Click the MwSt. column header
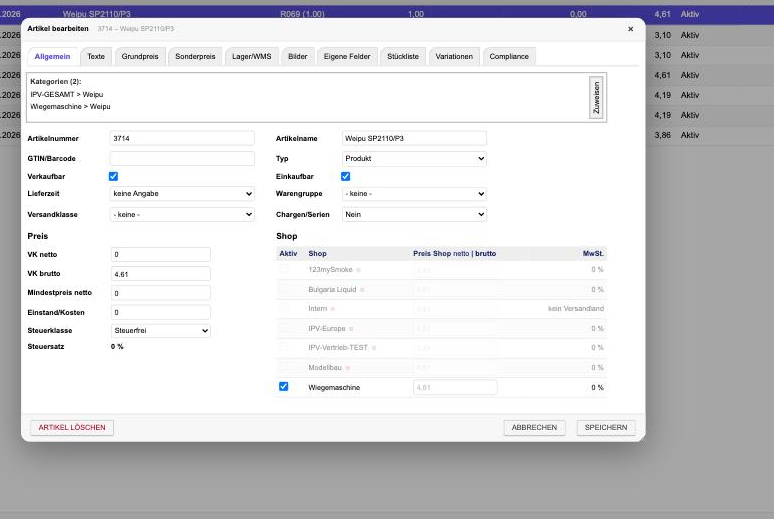Viewport: 774px width, 519px height. [x=593, y=253]
